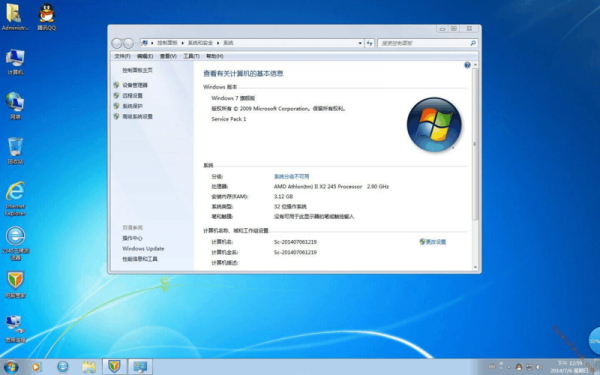
Task: Select the 电脑管家 desktop icon
Action: pos(15,285)
